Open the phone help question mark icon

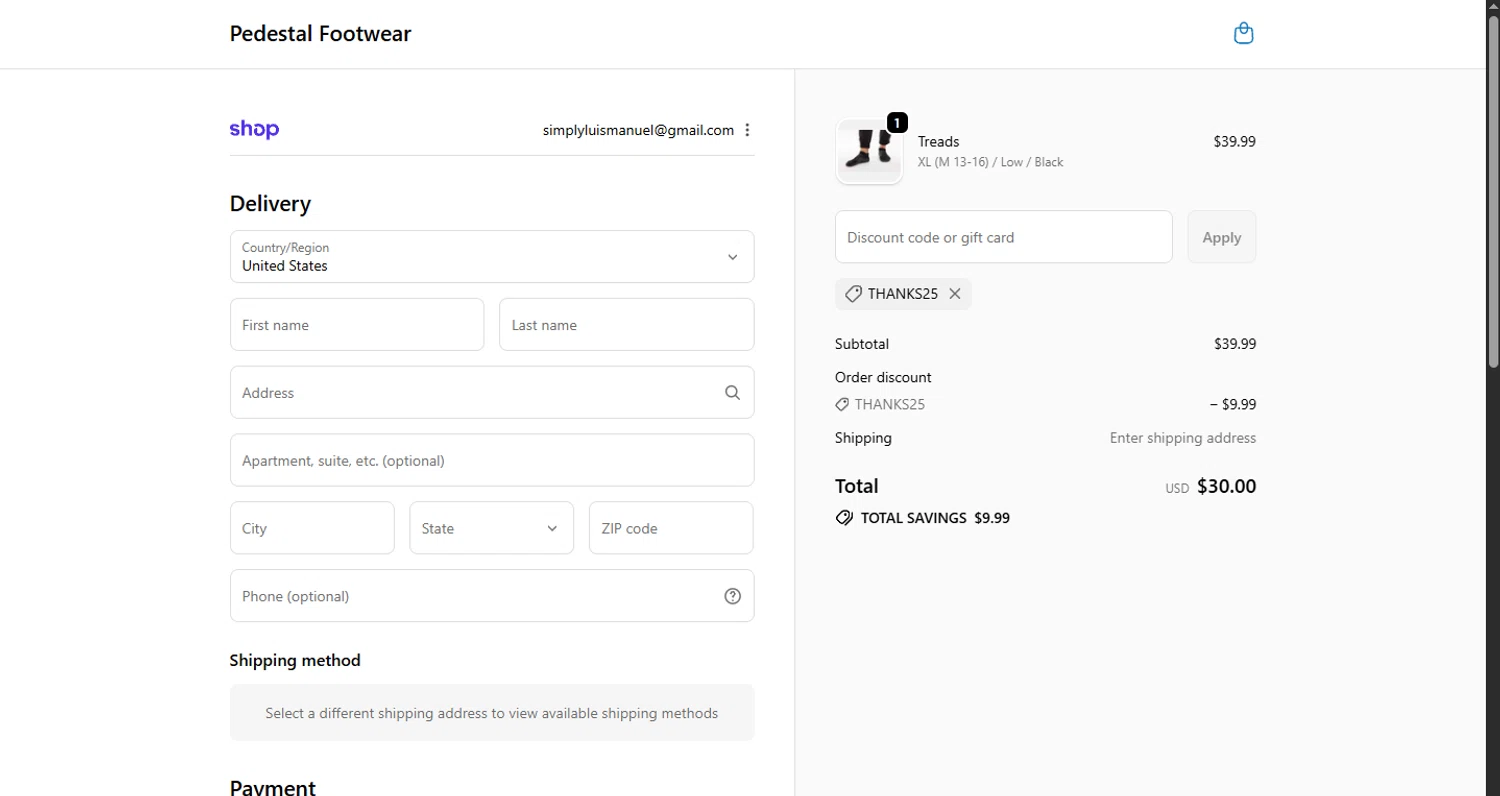pyautogui.click(x=732, y=596)
